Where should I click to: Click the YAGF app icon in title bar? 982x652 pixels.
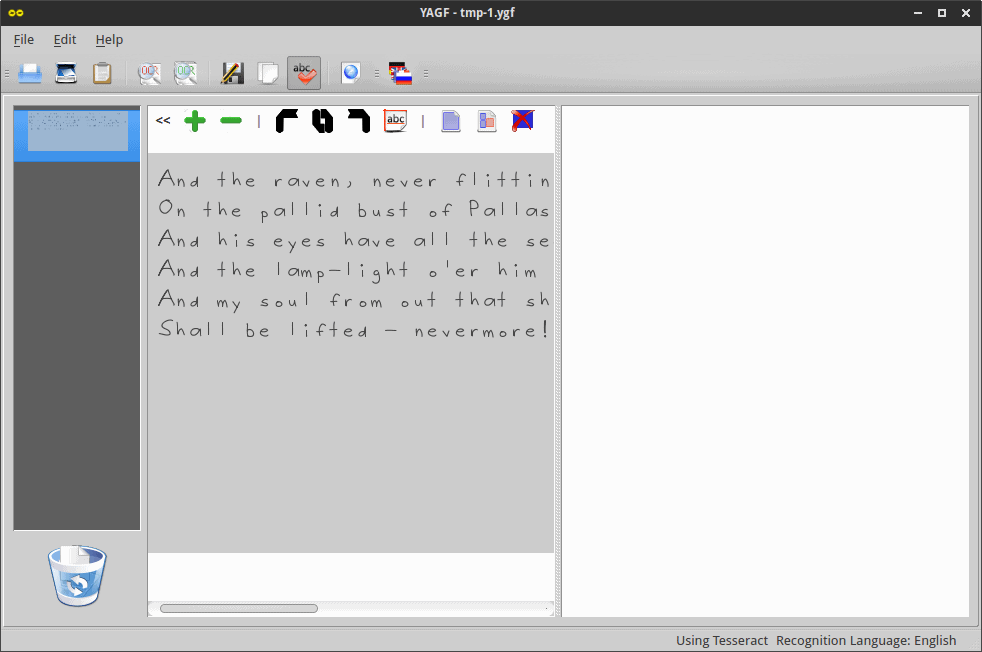click(16, 13)
